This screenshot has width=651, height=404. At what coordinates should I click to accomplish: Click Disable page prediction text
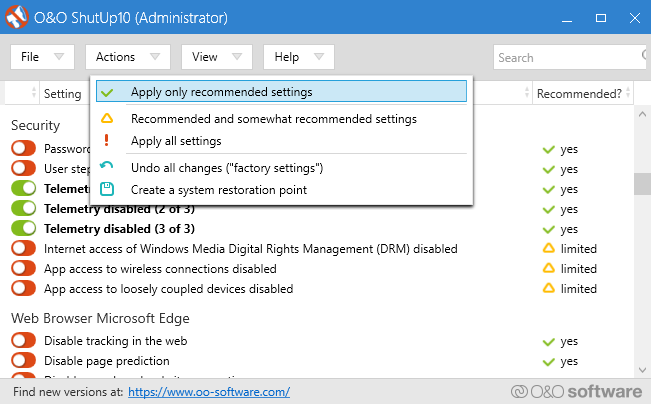107,361
